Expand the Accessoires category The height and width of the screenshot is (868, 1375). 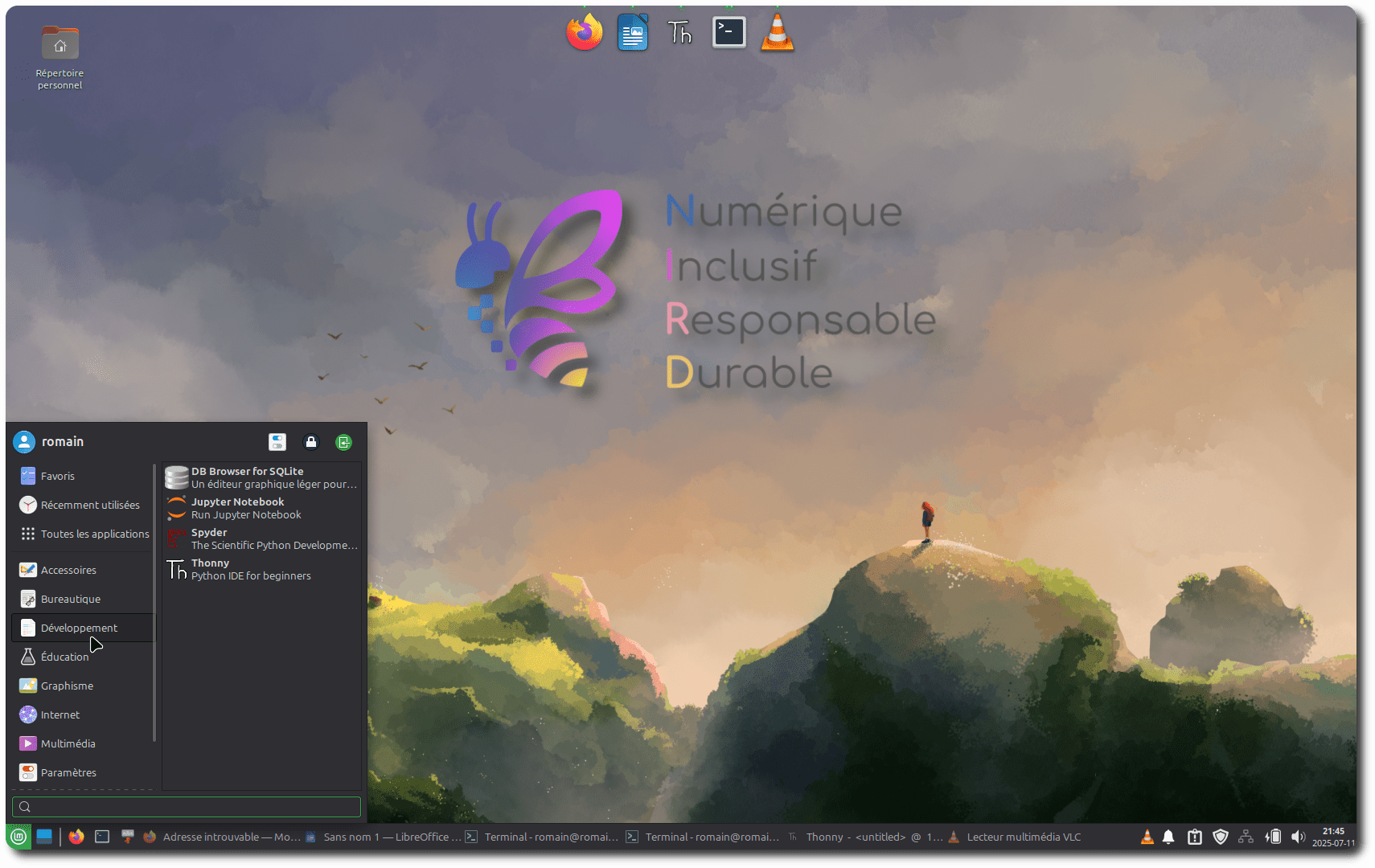coord(67,569)
